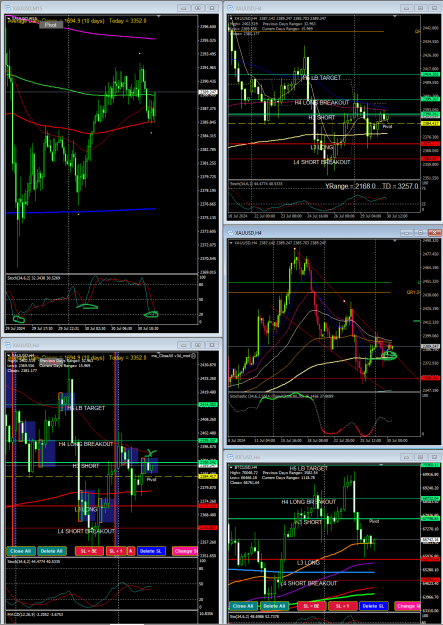
Task: Click SL + 1 on the BTCUSD chart
Action: pyautogui.click(x=343, y=606)
